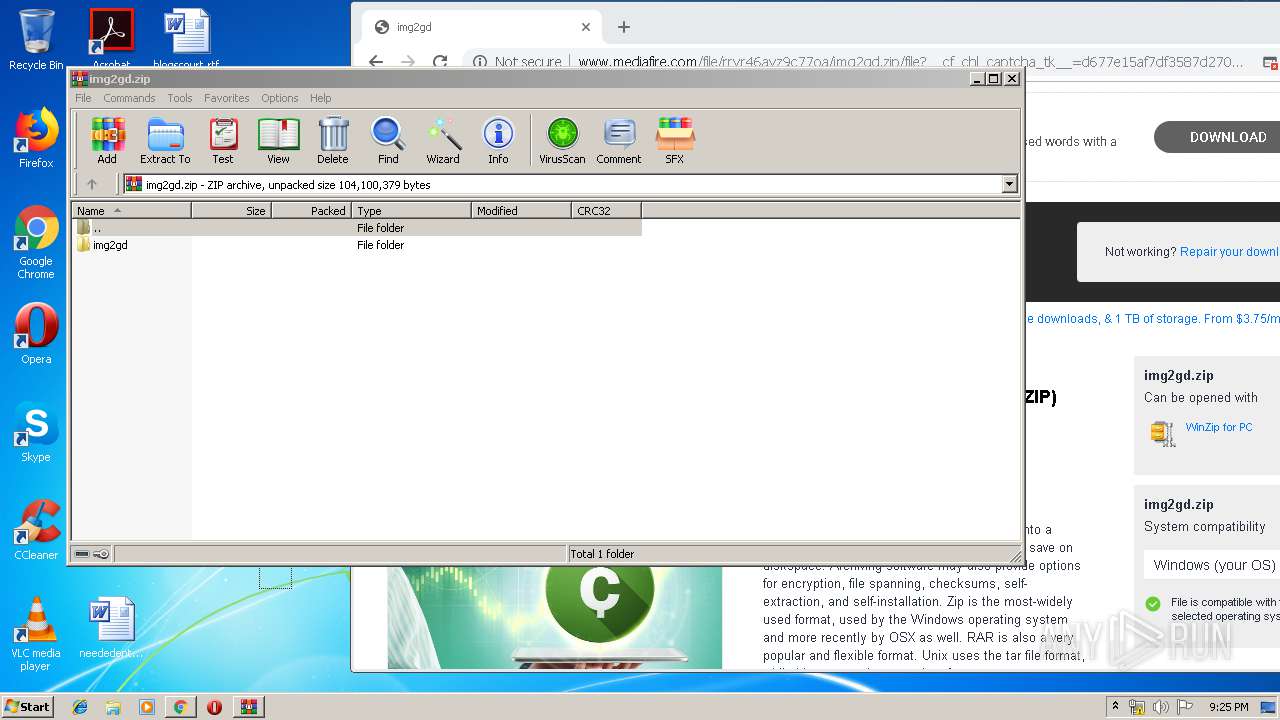
Task: Click the Chrome address bar URL
Action: point(910,62)
